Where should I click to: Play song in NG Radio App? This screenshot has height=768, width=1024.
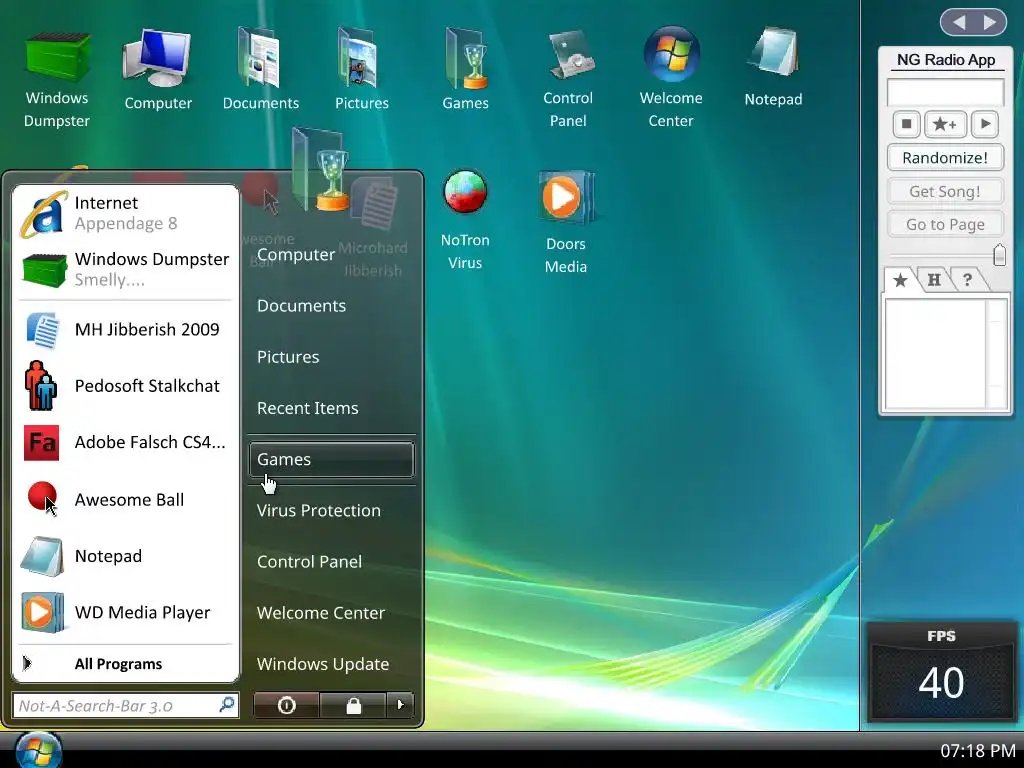tap(985, 123)
